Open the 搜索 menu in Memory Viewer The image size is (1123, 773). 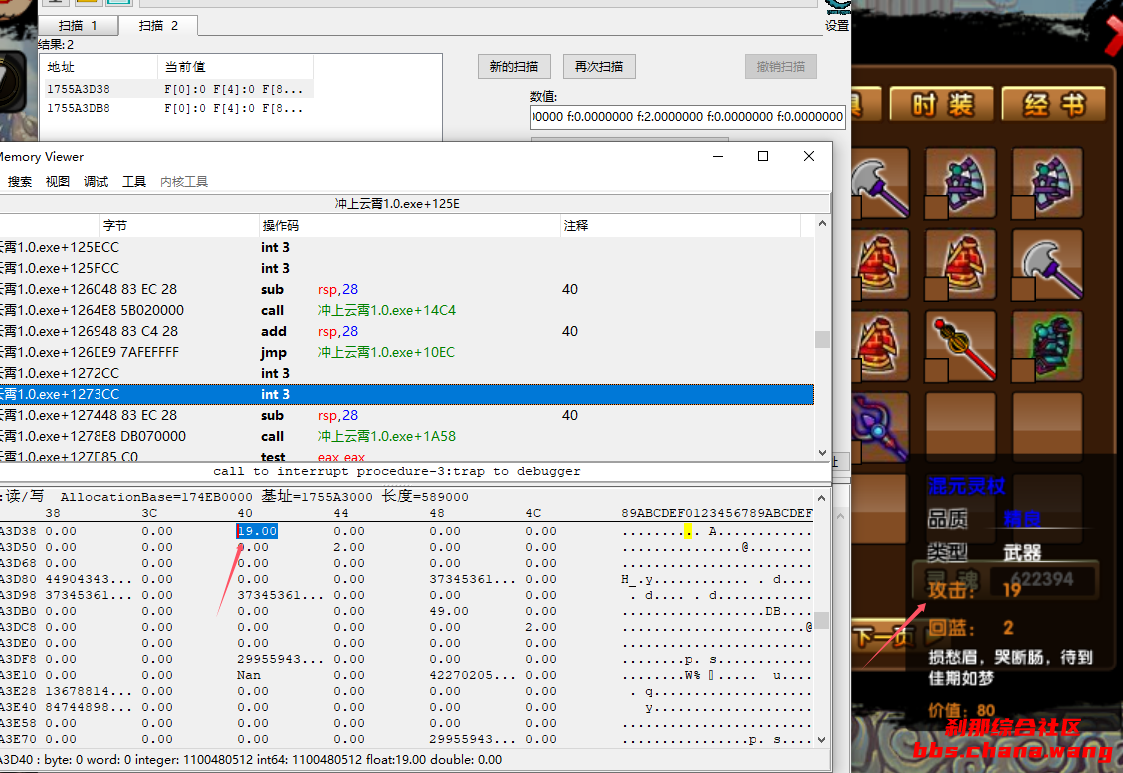(x=20, y=182)
